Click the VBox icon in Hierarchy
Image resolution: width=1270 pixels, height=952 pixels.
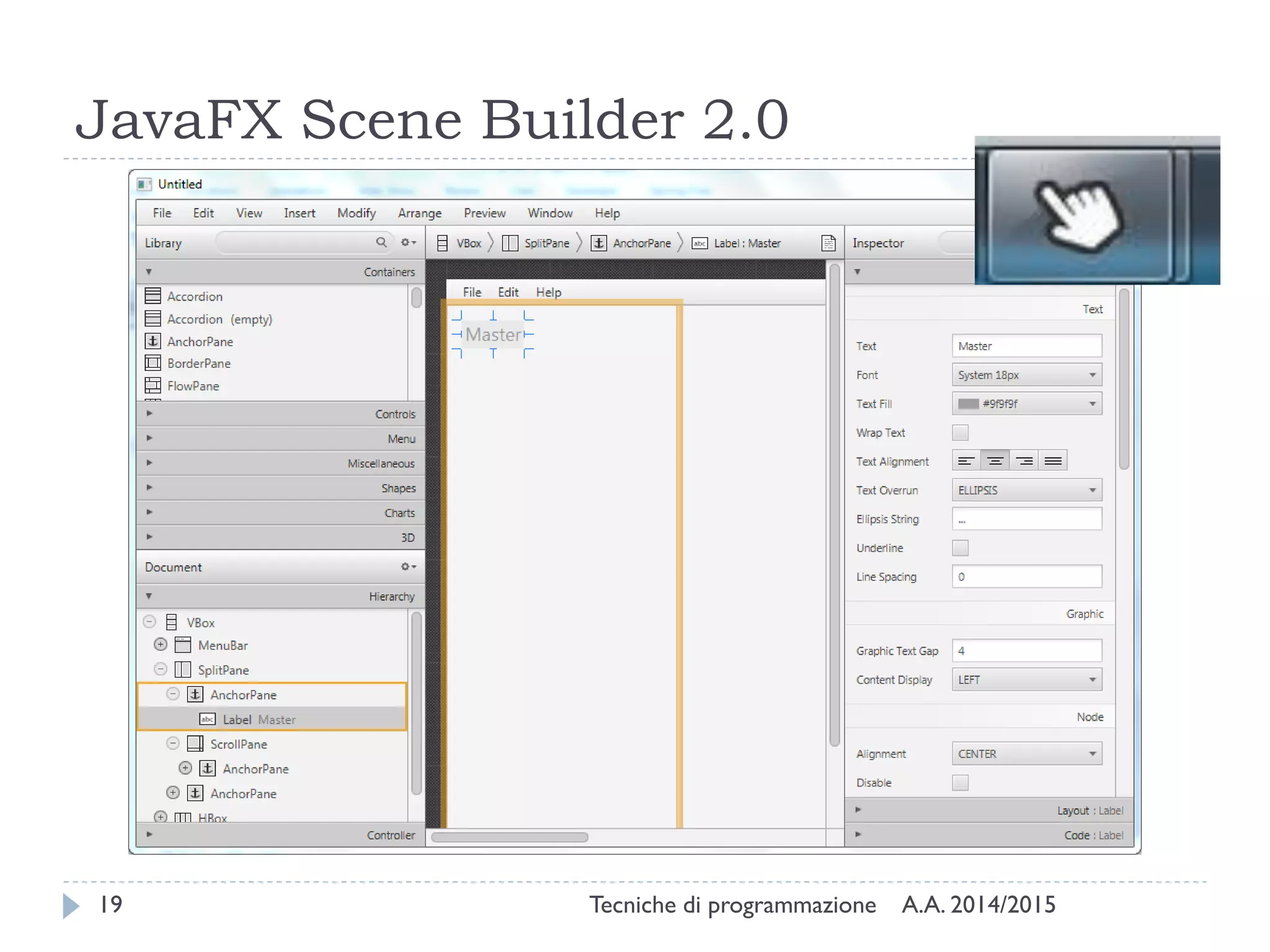tap(172, 622)
